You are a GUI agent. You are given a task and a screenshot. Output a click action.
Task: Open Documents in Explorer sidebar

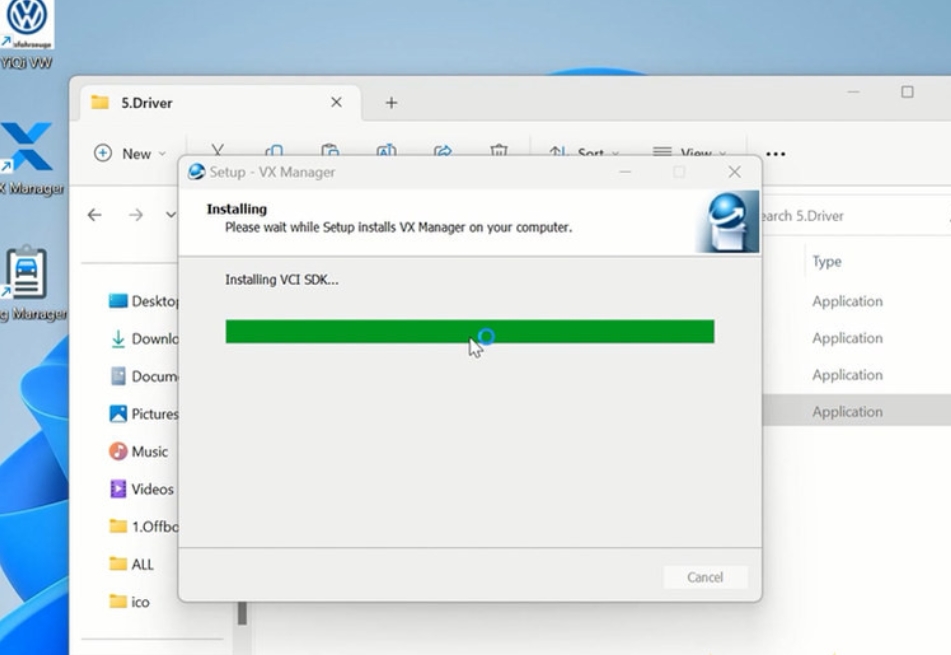(x=143, y=376)
